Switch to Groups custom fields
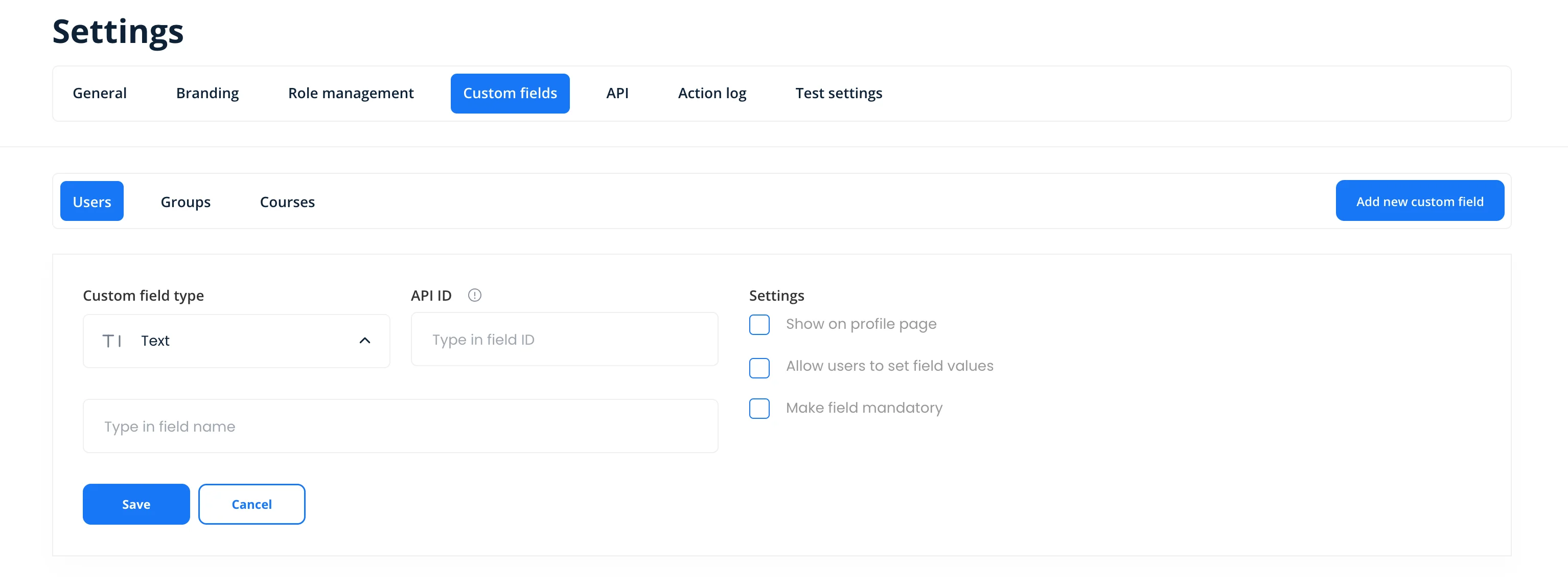This screenshot has width=1568, height=584. pos(186,201)
